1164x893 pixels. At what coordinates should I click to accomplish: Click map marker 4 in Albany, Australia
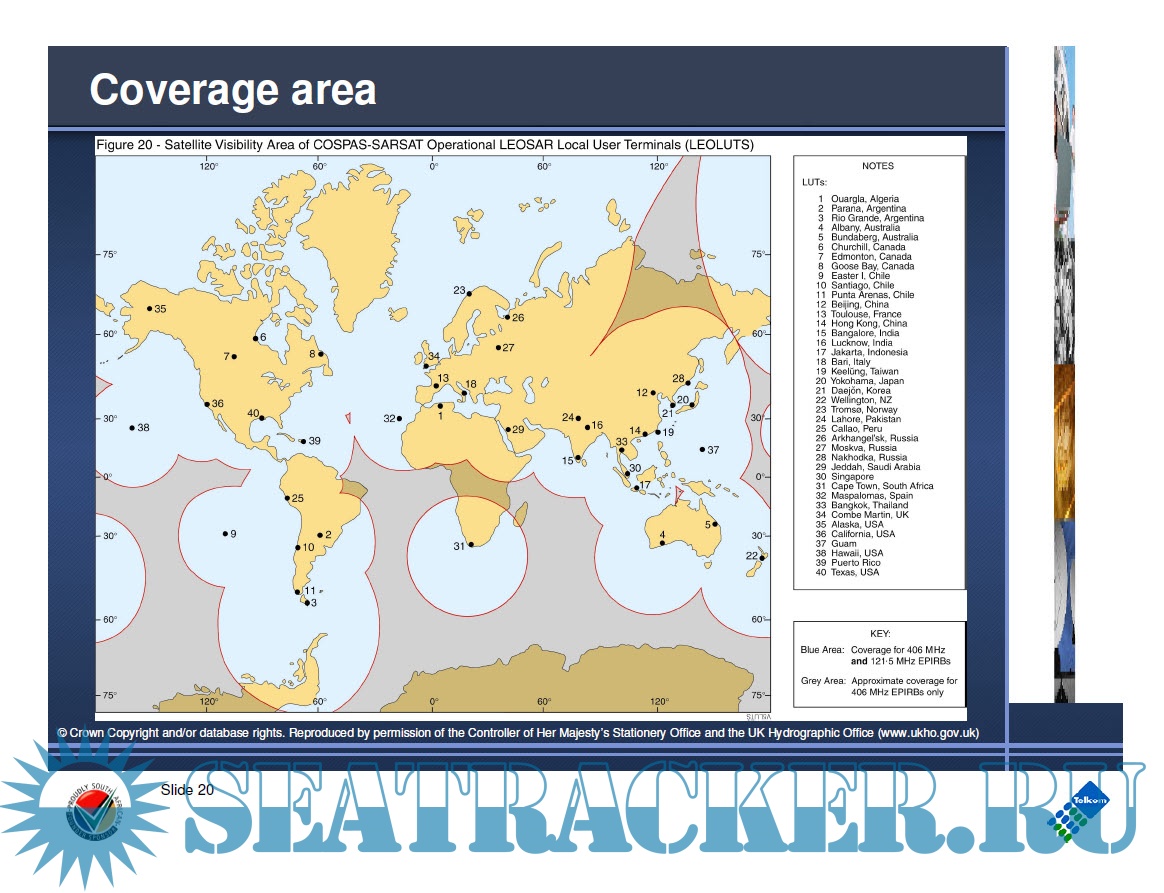pos(662,543)
